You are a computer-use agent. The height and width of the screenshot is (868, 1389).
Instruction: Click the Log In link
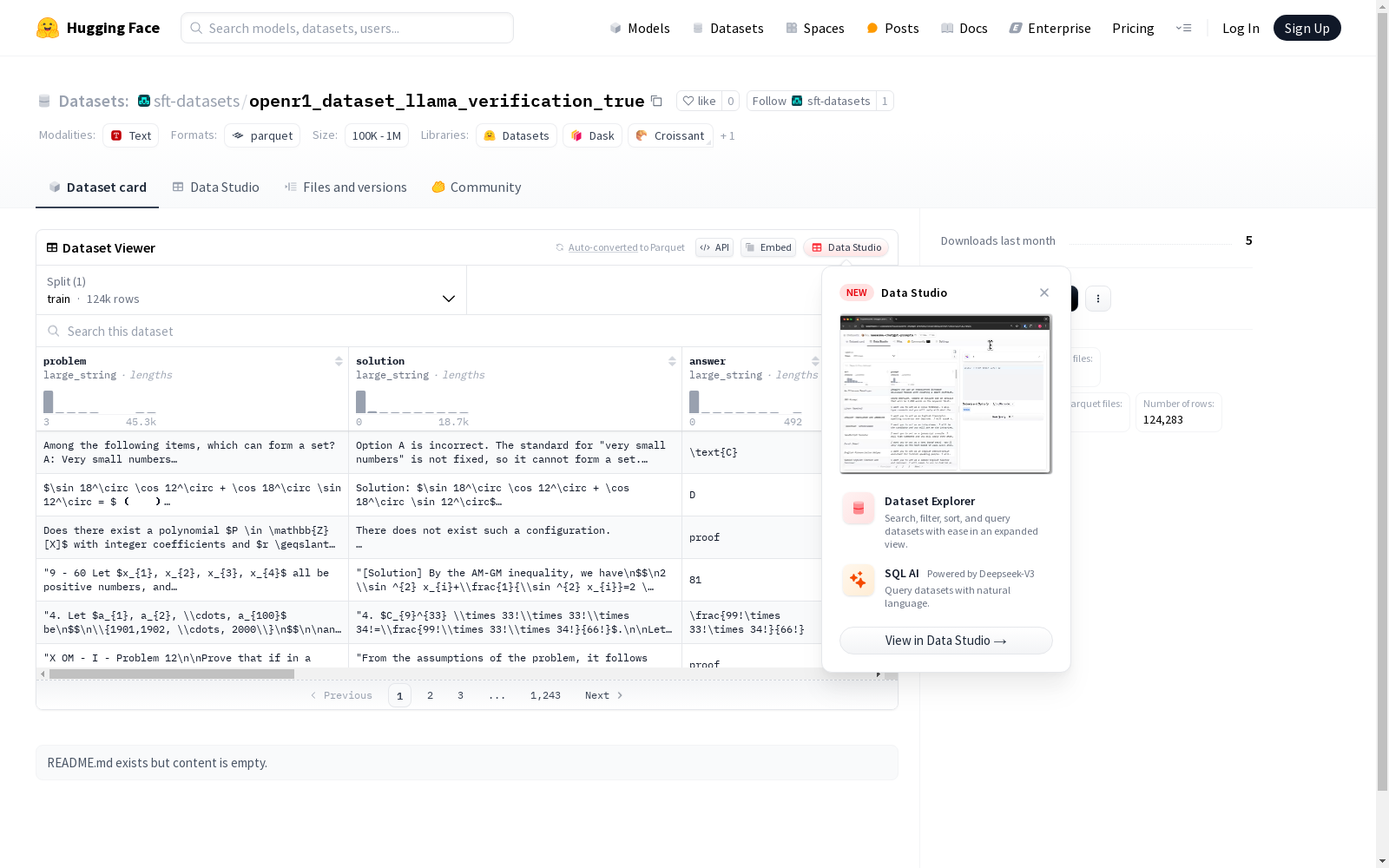click(1241, 28)
